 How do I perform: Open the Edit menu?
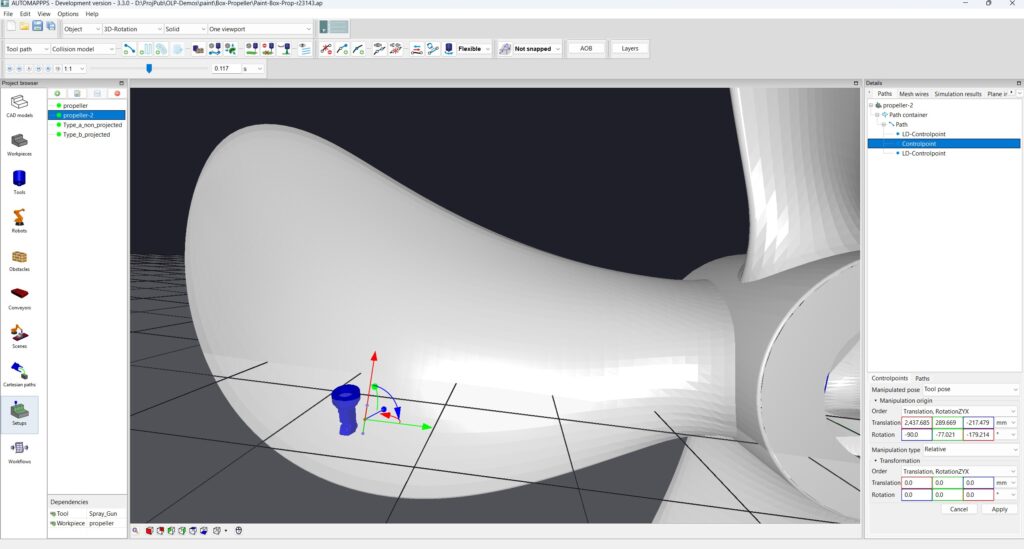pyautogui.click(x=25, y=14)
